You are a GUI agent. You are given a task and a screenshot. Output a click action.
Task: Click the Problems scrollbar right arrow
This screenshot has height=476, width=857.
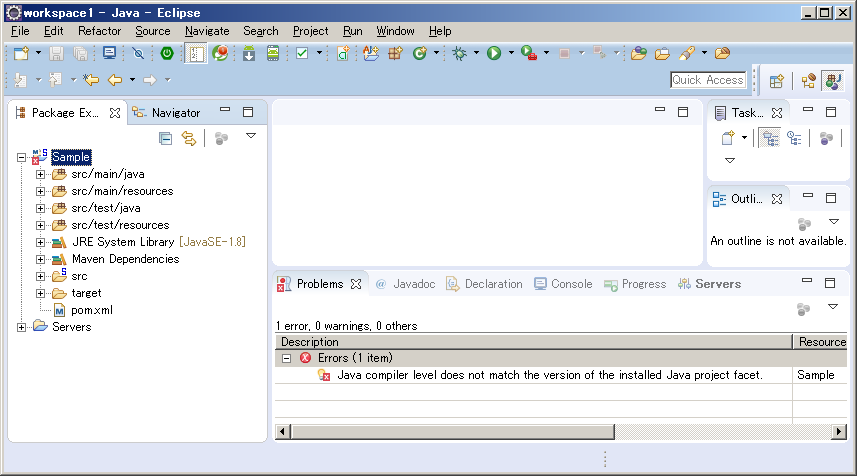pos(839,432)
